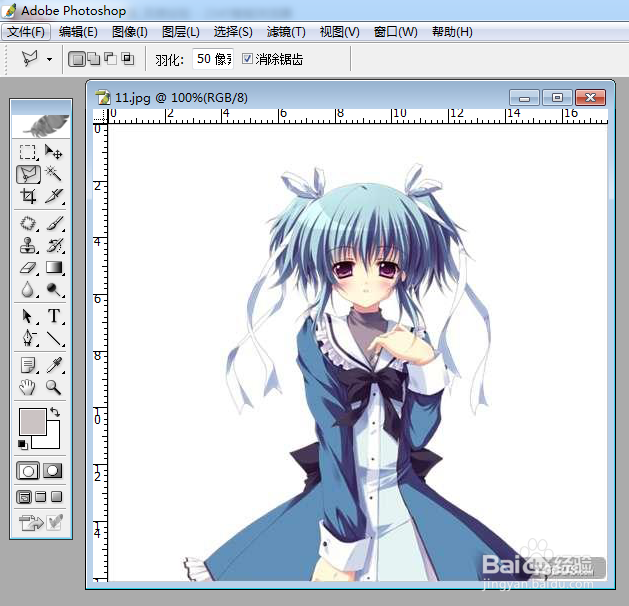Click the ruler origin corner box

coord(100,116)
